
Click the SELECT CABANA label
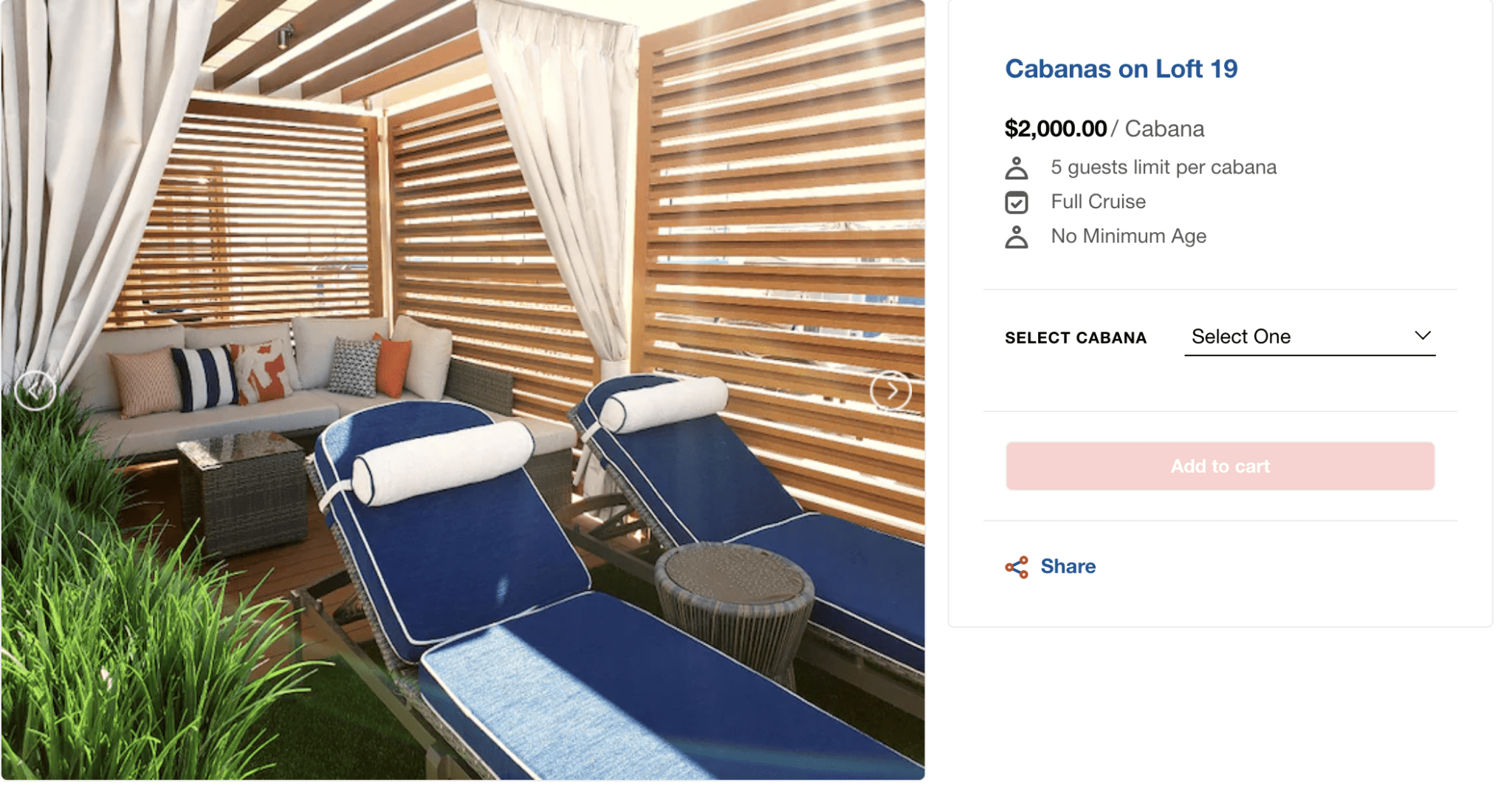click(x=1076, y=338)
